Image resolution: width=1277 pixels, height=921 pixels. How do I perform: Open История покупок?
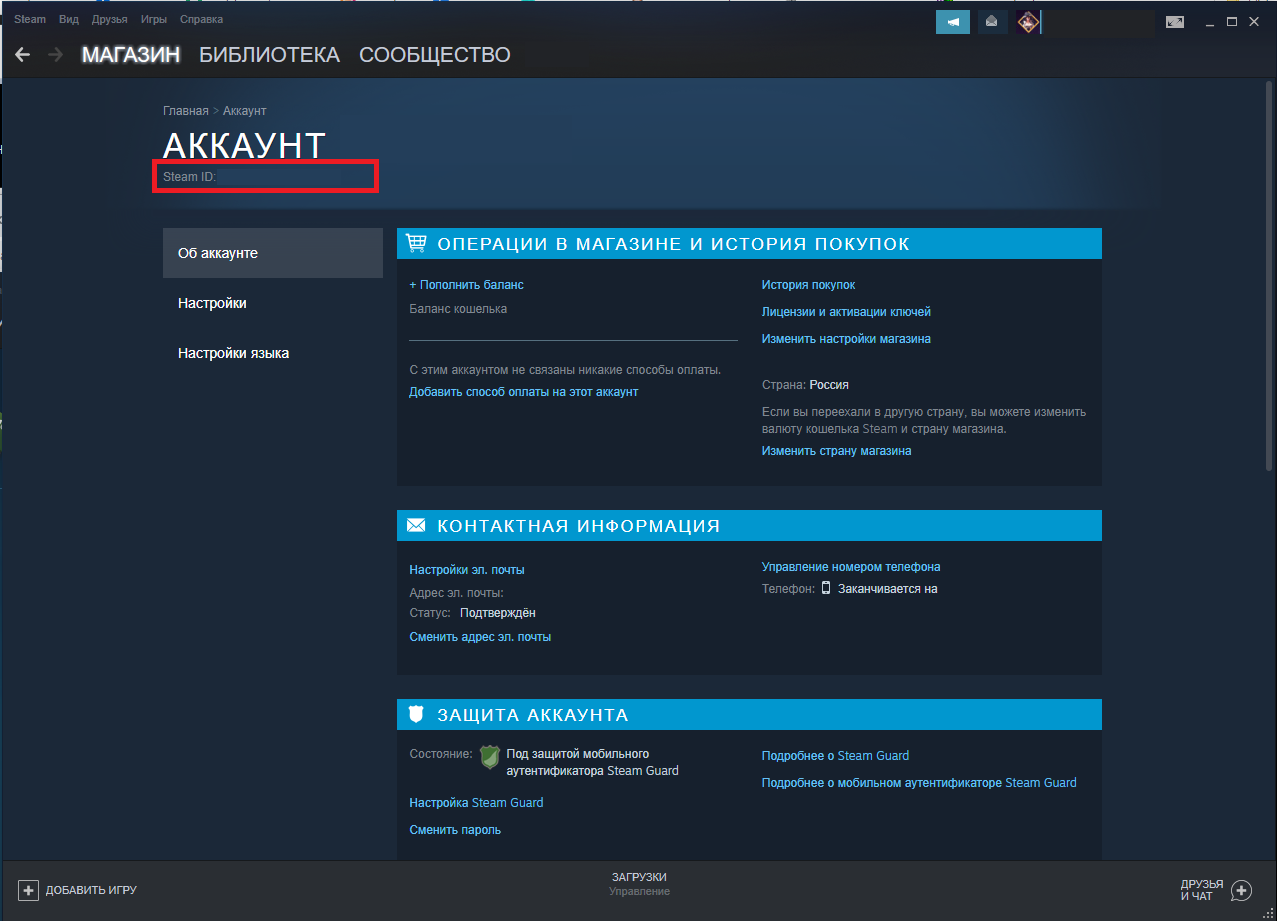(809, 285)
